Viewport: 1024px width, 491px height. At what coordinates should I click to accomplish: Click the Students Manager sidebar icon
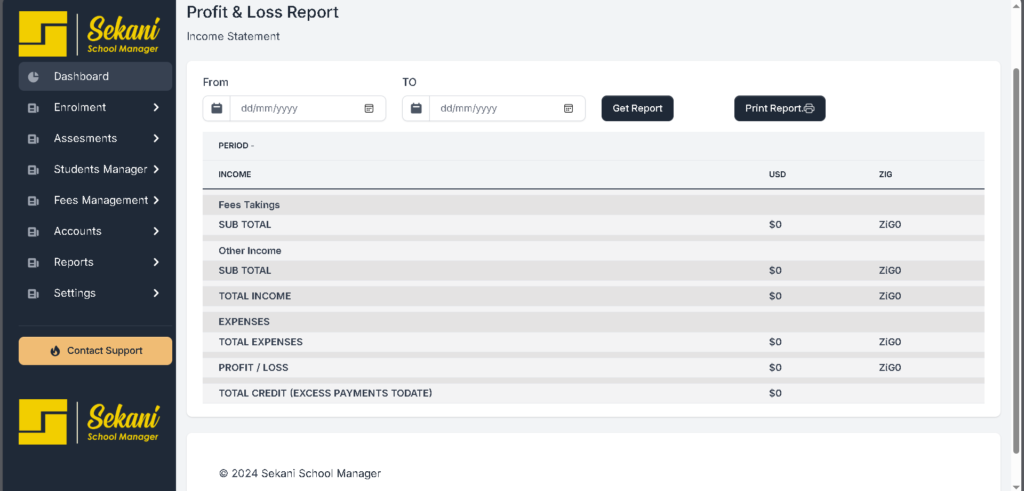click(x=33, y=170)
